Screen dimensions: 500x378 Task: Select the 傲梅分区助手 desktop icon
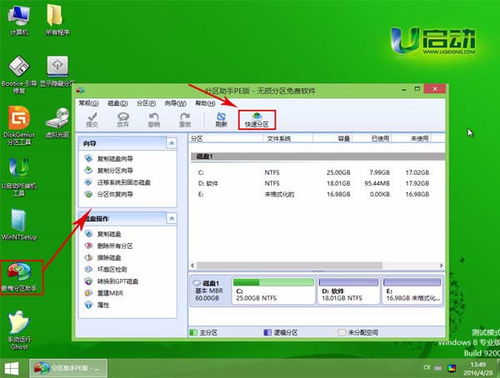[20, 277]
